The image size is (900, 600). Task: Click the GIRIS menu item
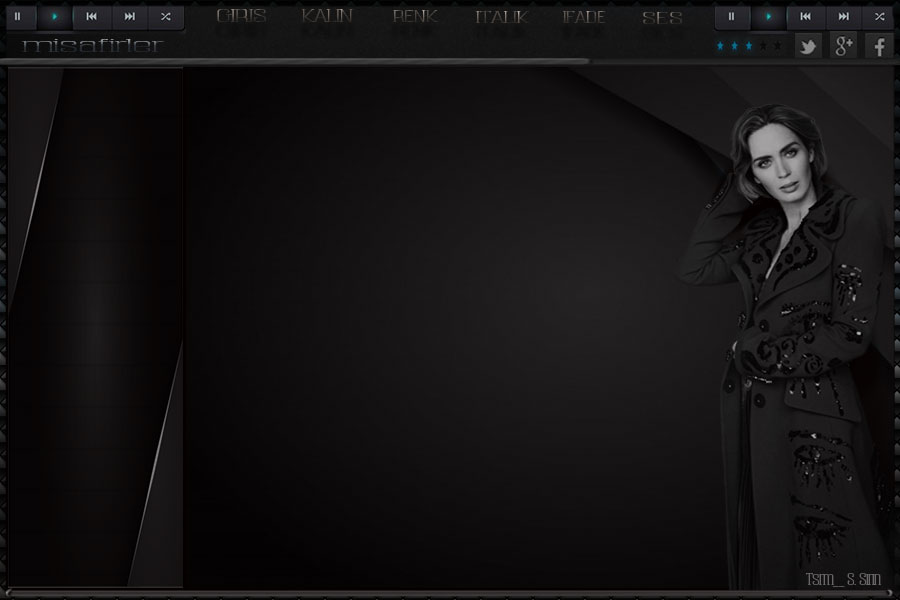(x=241, y=18)
